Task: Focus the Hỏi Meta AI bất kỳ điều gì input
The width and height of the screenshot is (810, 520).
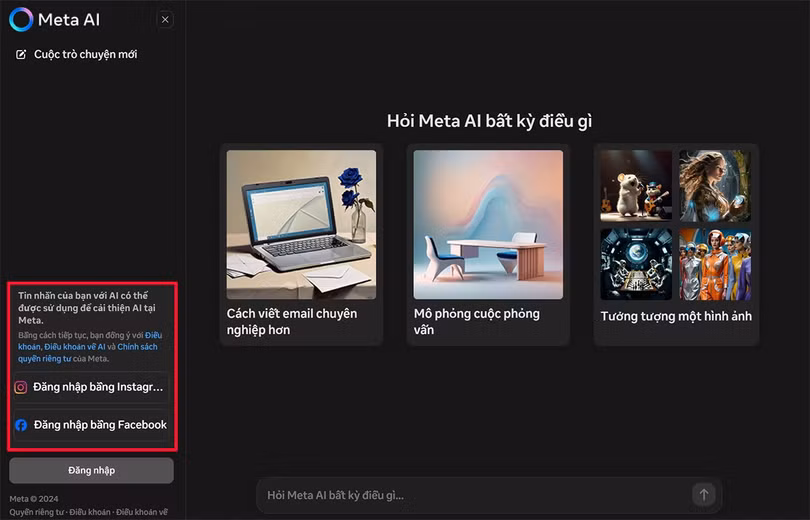Action: [475, 495]
